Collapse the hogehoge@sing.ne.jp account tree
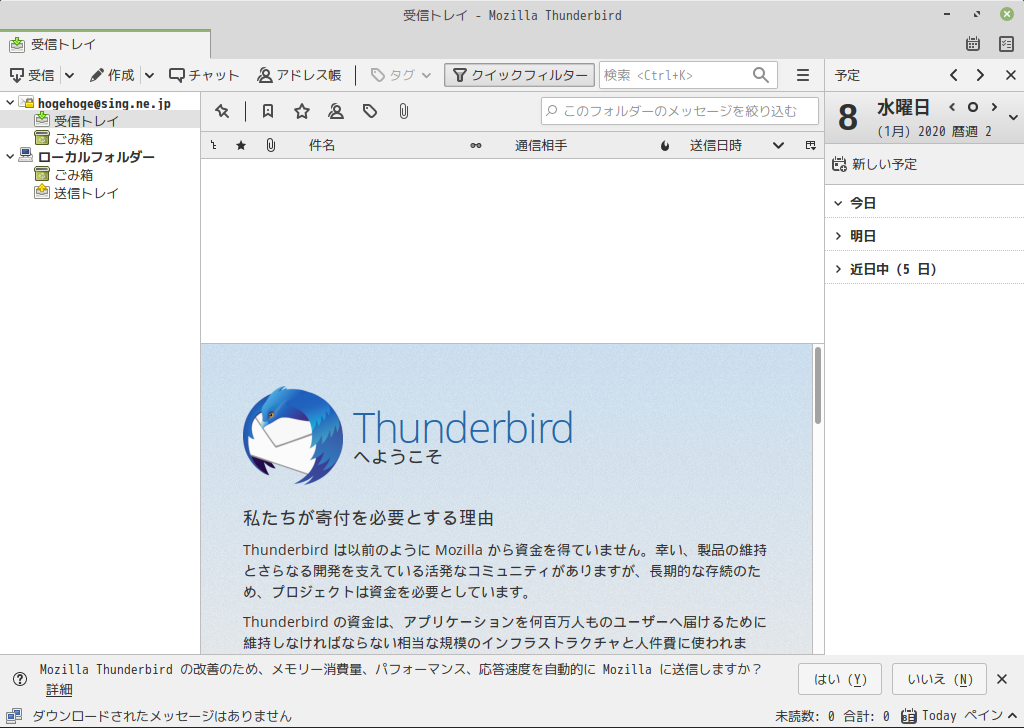 click(x=10, y=103)
